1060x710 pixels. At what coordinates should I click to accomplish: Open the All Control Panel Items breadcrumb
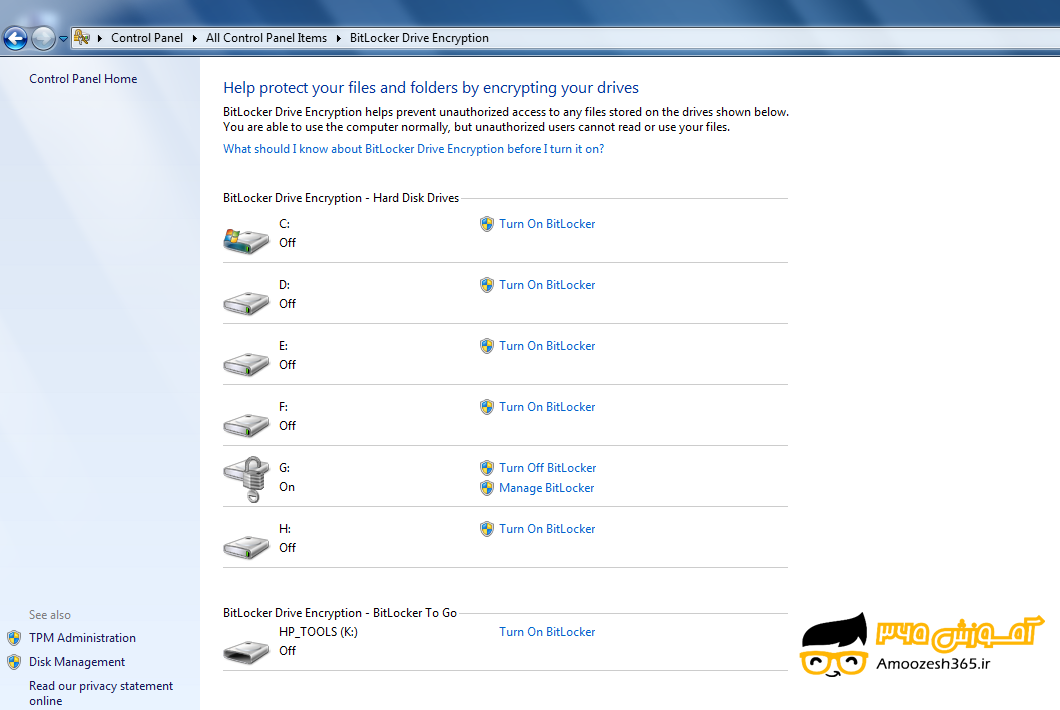tap(266, 38)
